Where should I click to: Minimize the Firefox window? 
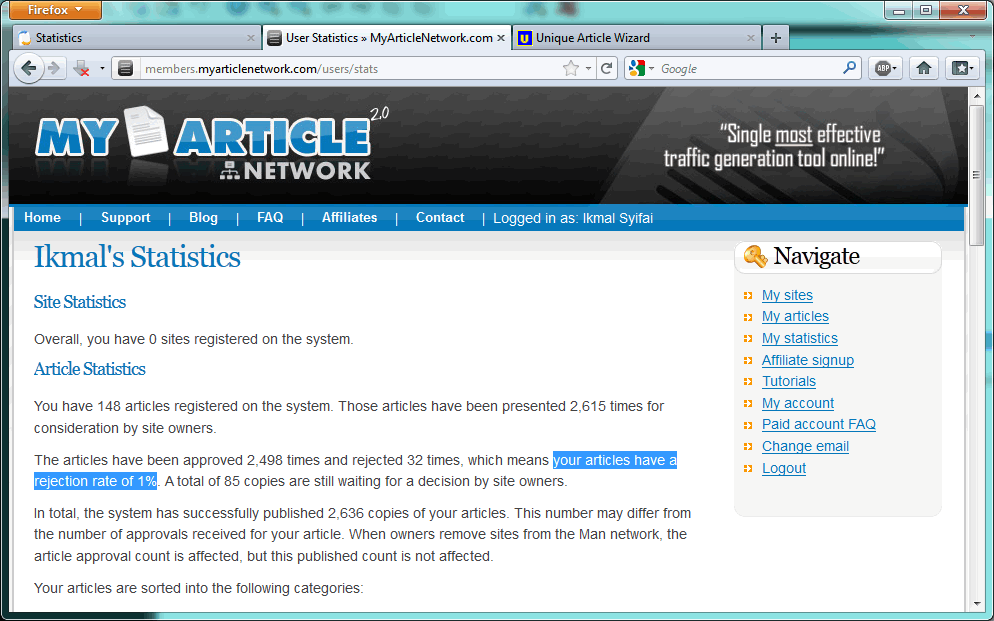(899, 10)
